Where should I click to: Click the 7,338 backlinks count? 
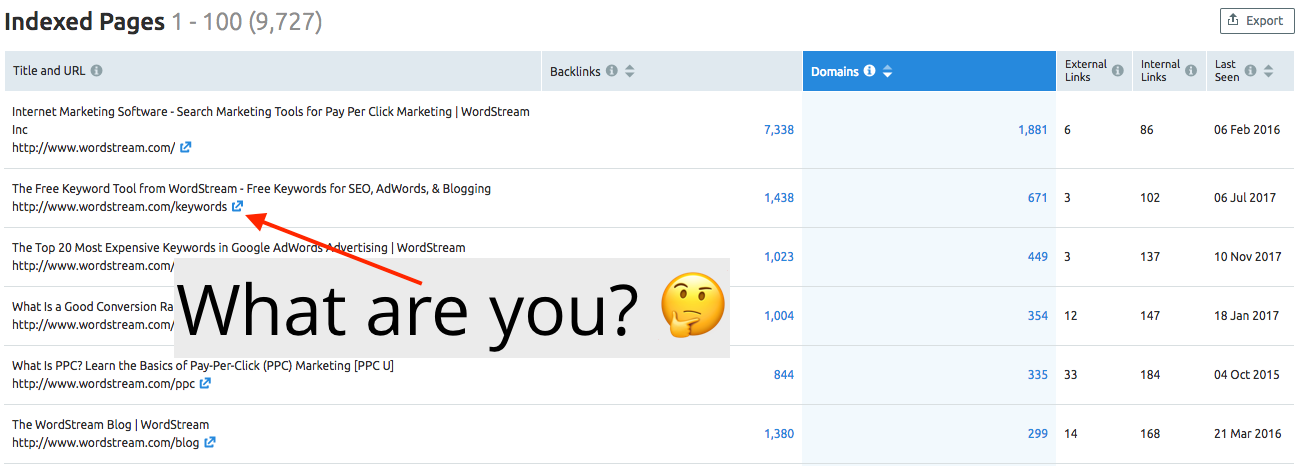pyautogui.click(x=778, y=130)
